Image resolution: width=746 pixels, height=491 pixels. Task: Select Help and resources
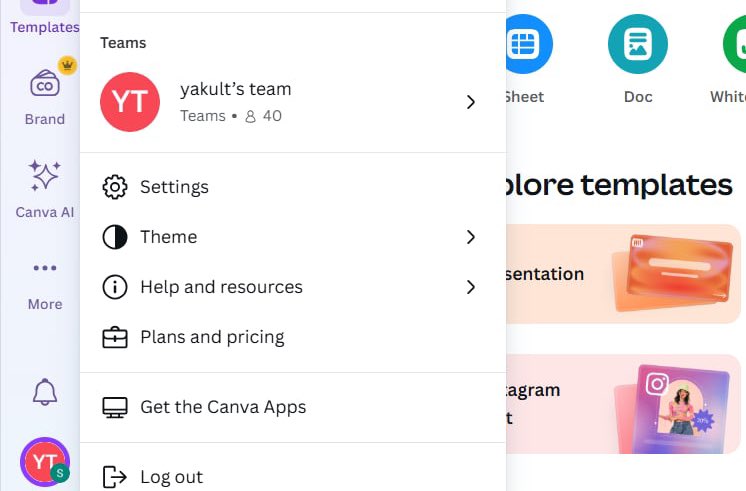point(293,287)
